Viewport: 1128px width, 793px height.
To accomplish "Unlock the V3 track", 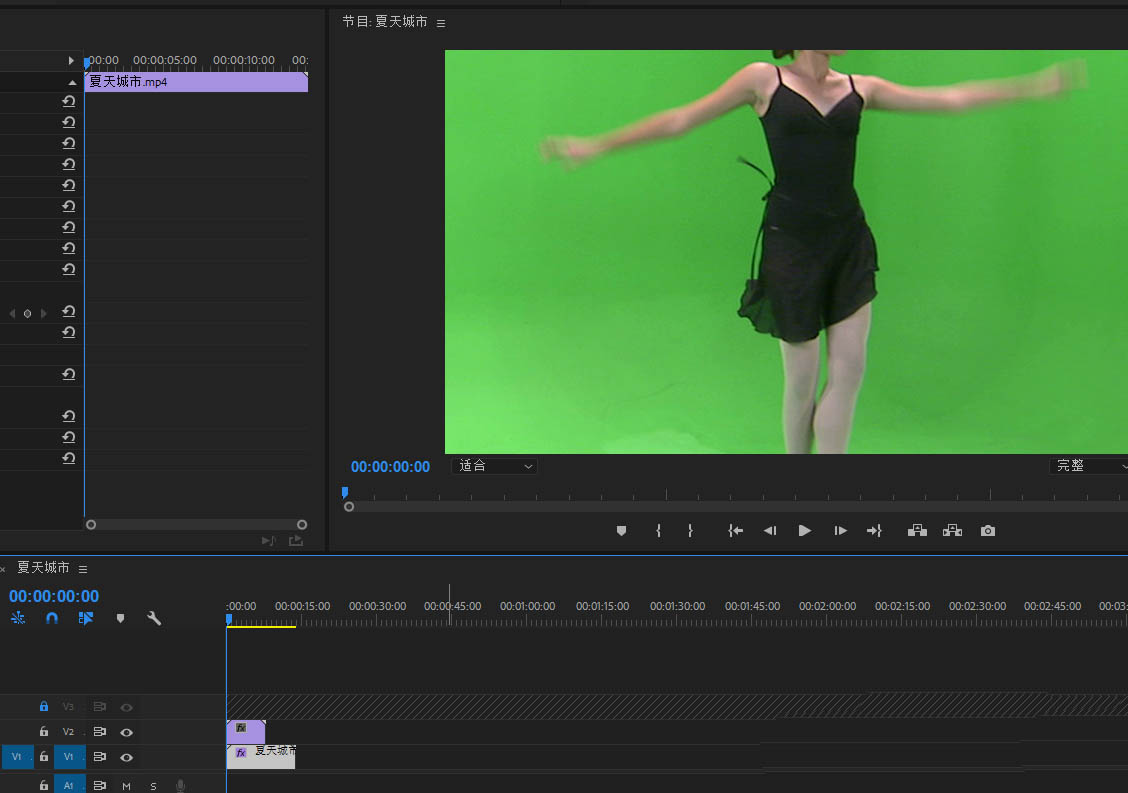I will click(44, 707).
